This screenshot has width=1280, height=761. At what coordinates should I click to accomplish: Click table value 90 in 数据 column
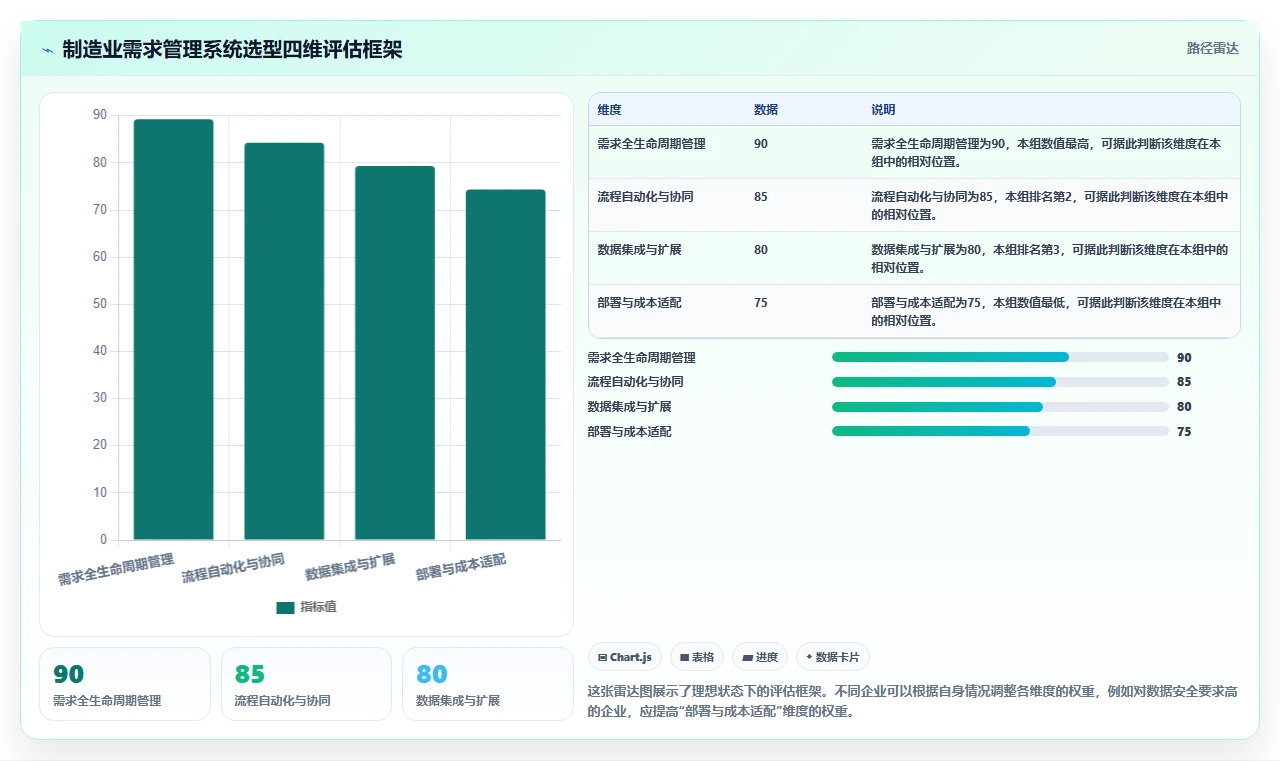click(761, 144)
